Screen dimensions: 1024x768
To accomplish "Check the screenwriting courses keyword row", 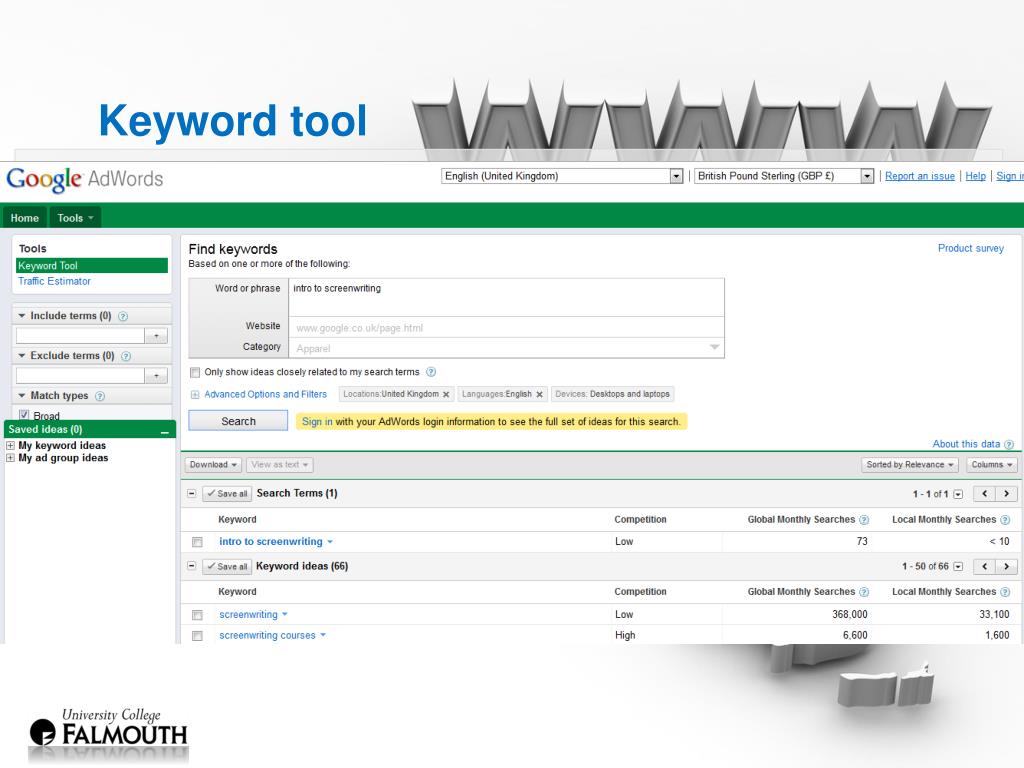I will pyautogui.click(x=197, y=635).
